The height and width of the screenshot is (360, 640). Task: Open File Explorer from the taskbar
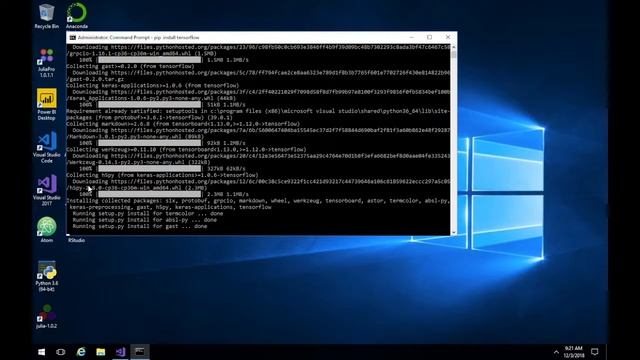(100, 352)
